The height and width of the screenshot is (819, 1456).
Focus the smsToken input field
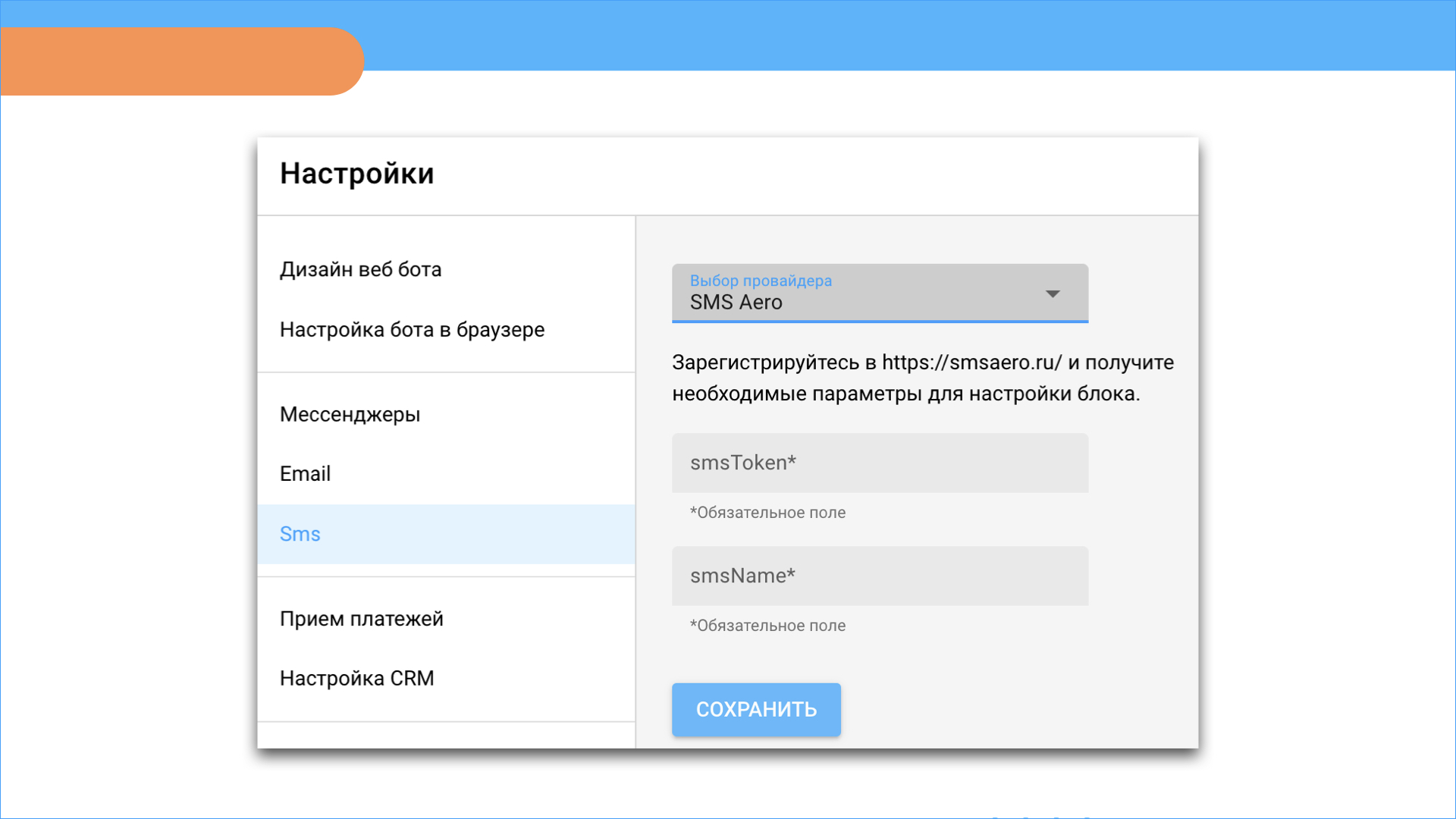click(x=880, y=463)
